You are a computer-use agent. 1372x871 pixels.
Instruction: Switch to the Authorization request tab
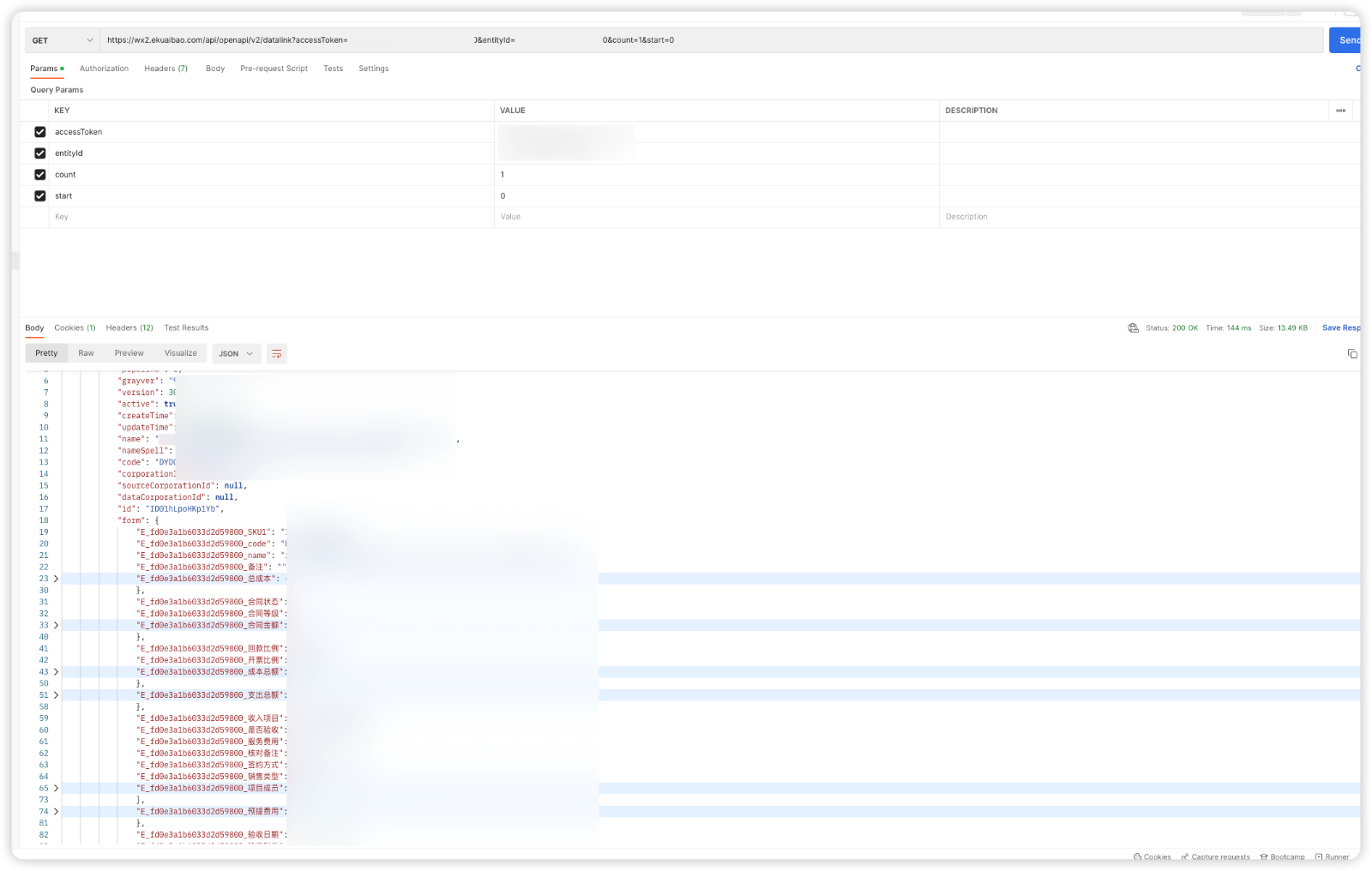click(104, 69)
